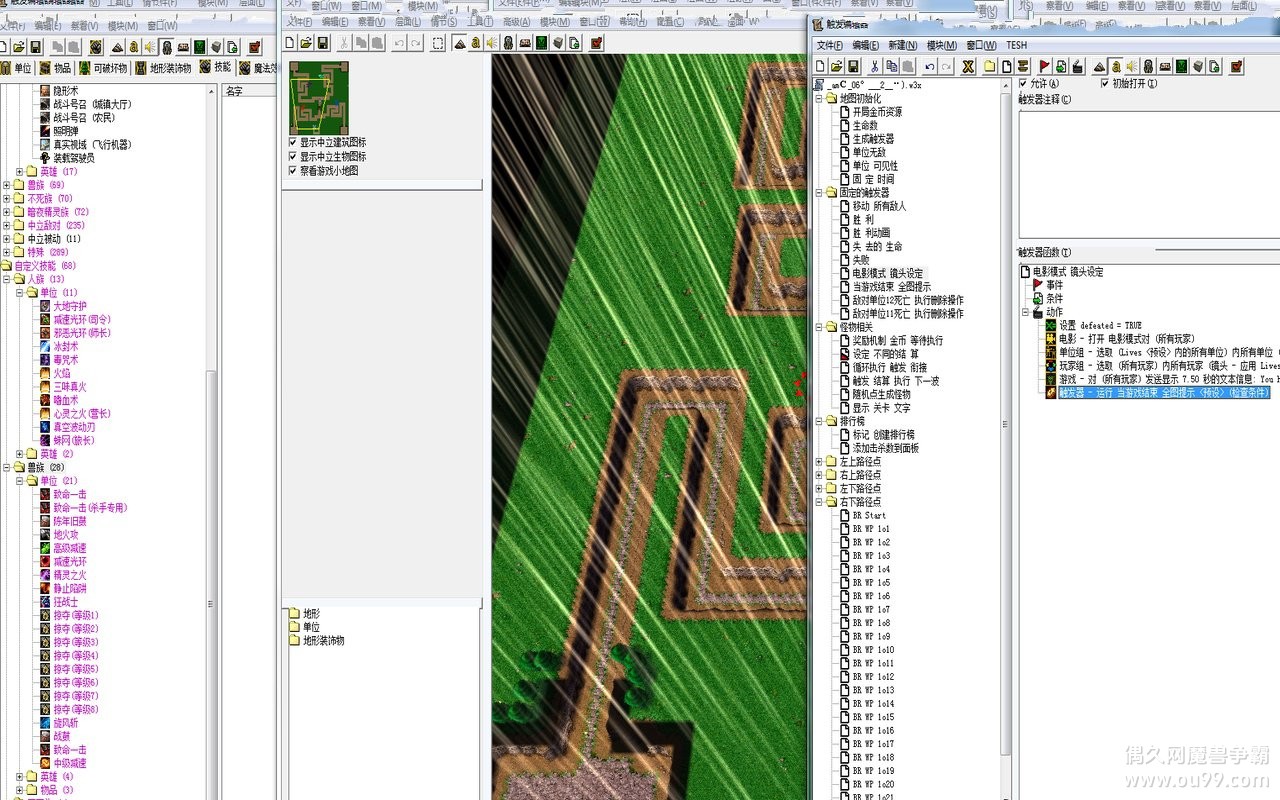Expand 兽族 (69) in Object Editor tree
Screen dimensions: 1280x800
(x=6, y=185)
